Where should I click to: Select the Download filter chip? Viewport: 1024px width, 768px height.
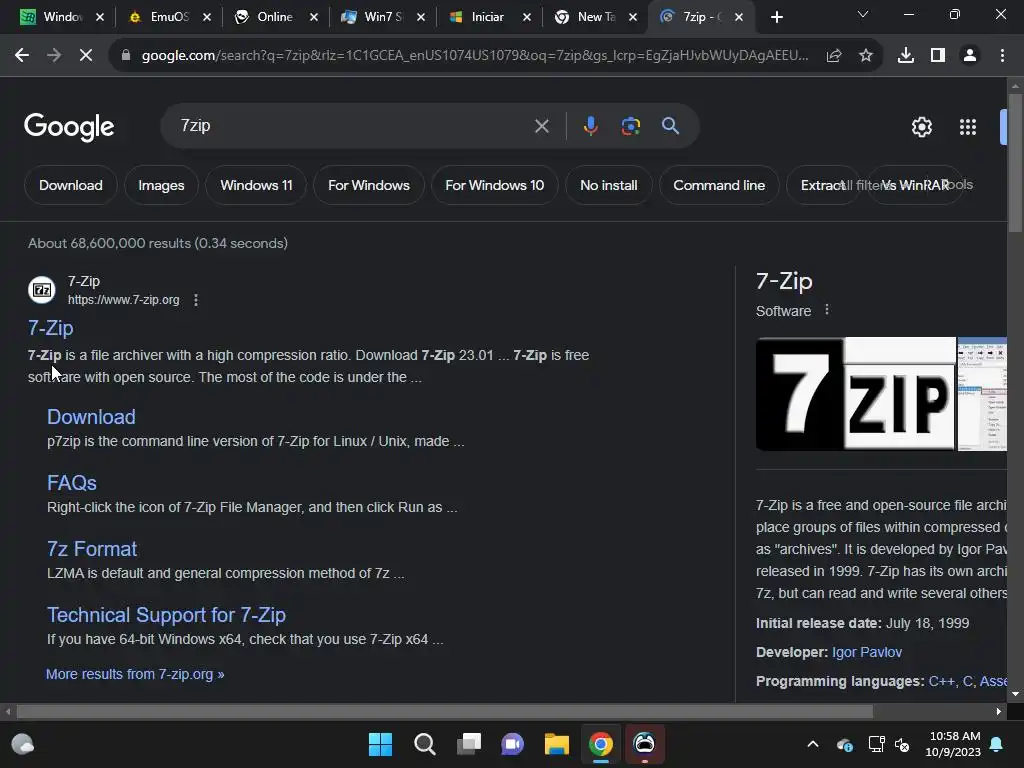coord(71,185)
